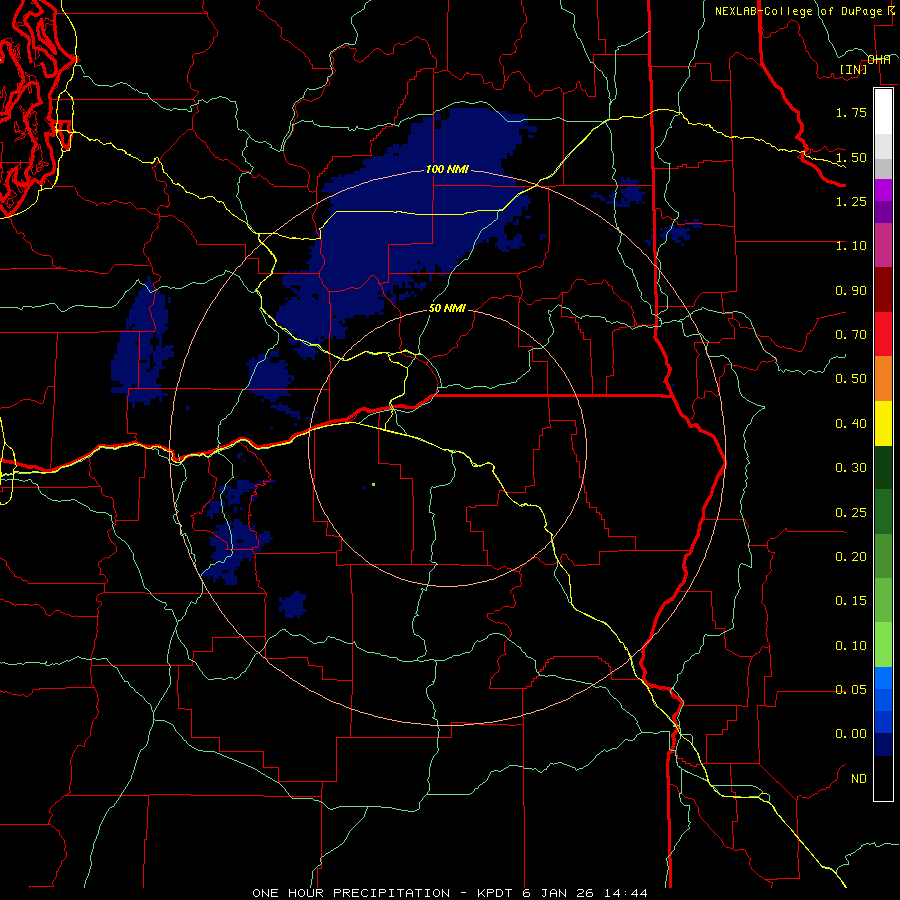Select the bright magenta legend swatch
Screen dimensions: 900x900
point(884,190)
